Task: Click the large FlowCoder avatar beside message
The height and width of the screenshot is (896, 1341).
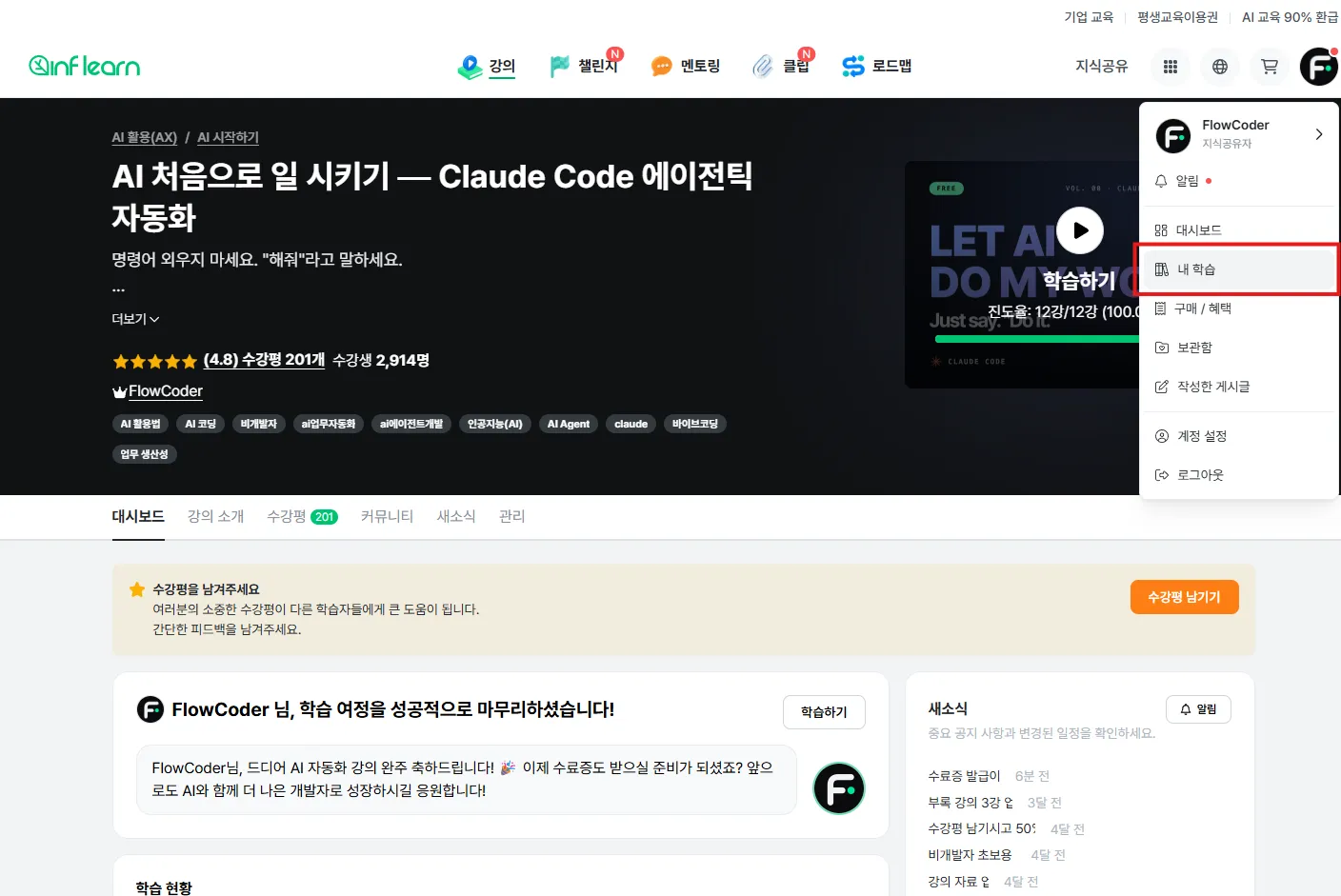Action: point(839,788)
